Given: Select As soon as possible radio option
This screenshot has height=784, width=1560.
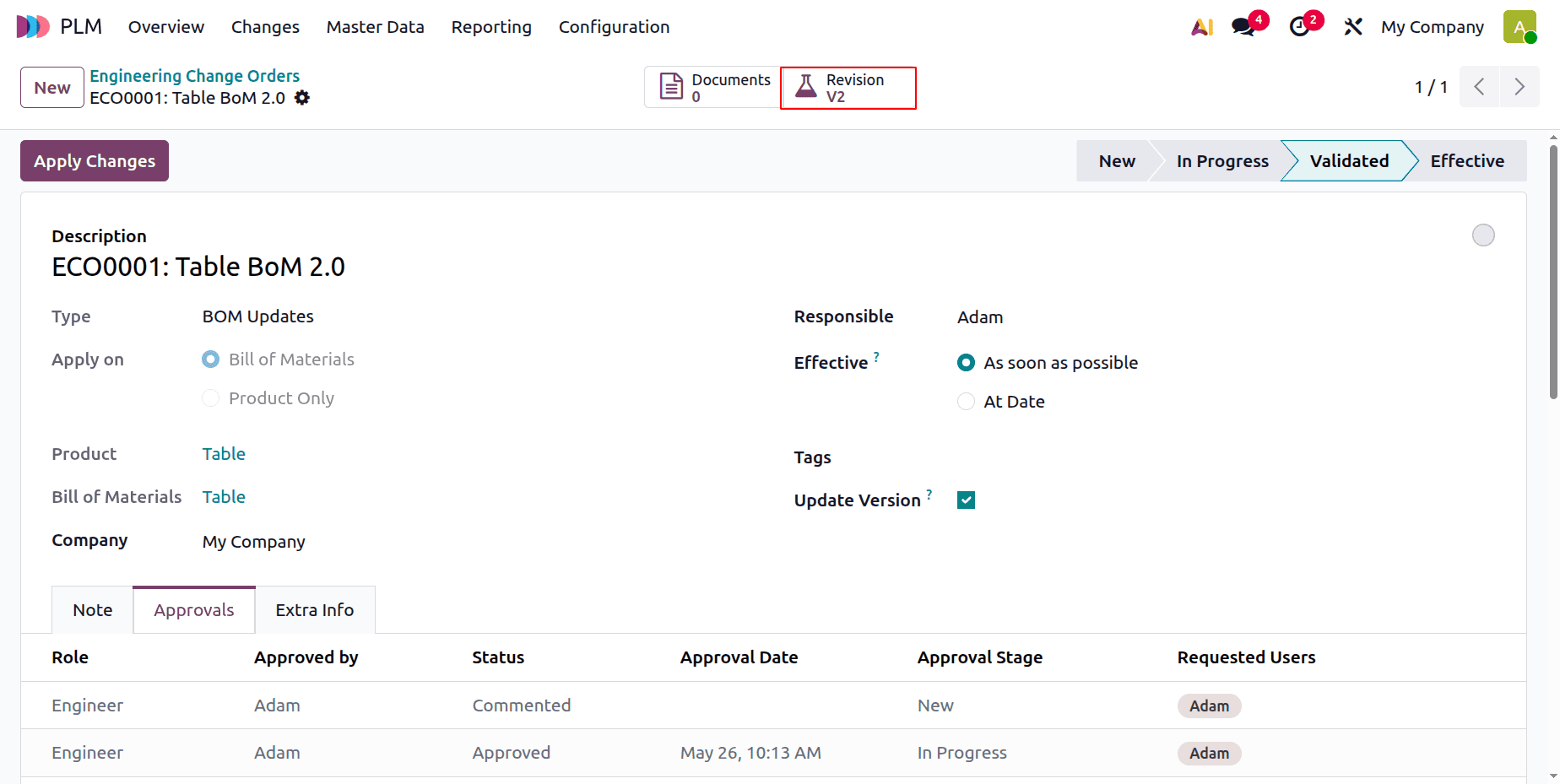Looking at the screenshot, I should pyautogui.click(x=966, y=363).
